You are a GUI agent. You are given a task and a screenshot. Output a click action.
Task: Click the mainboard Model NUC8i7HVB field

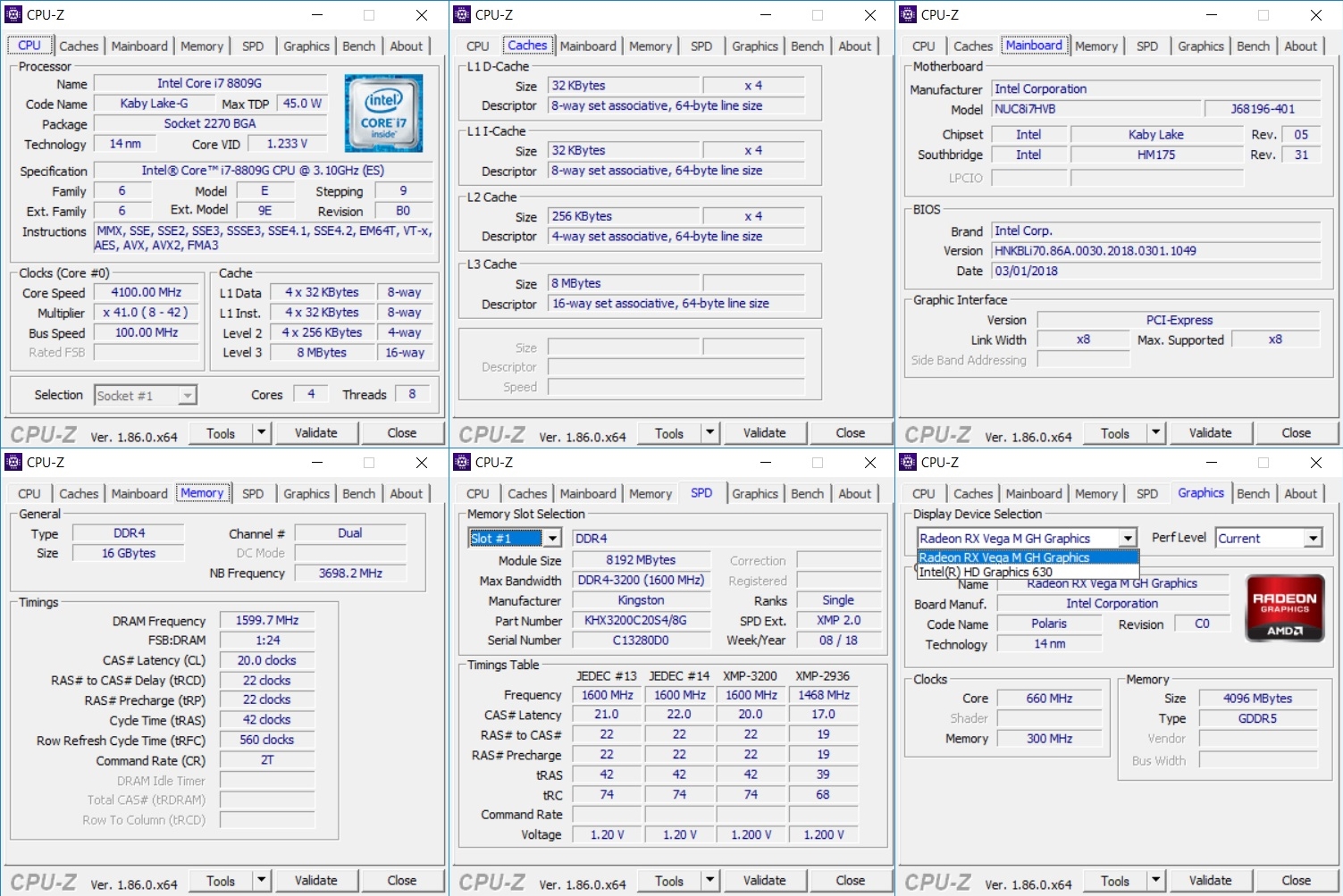pyautogui.click(x=1095, y=109)
